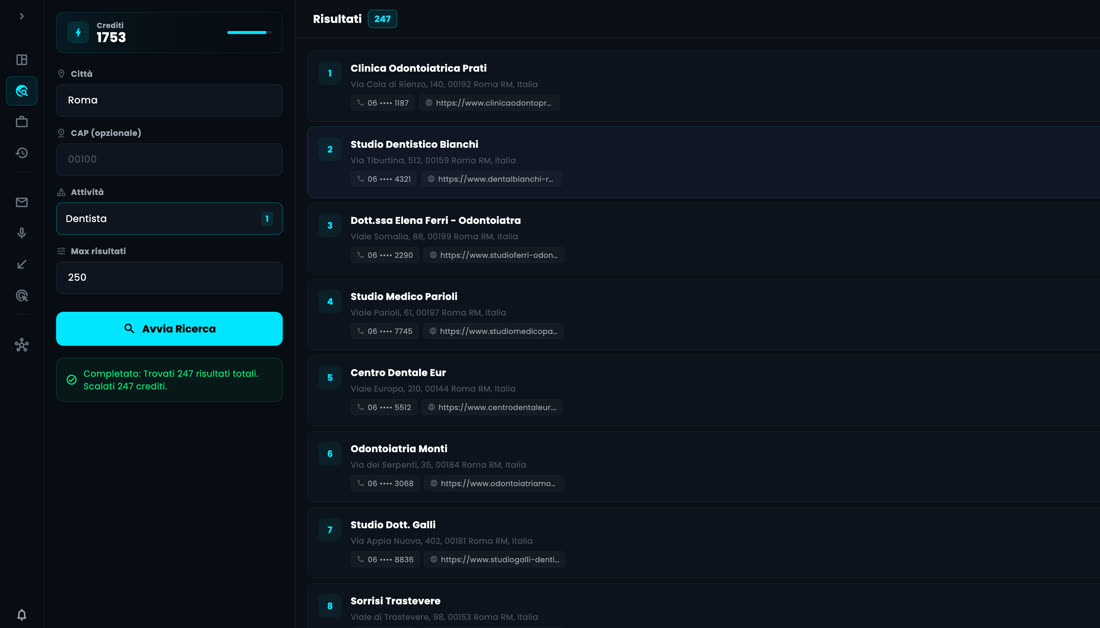Open the dashboard layout icon in sidebar
This screenshot has width=1100, height=628.
point(22,60)
